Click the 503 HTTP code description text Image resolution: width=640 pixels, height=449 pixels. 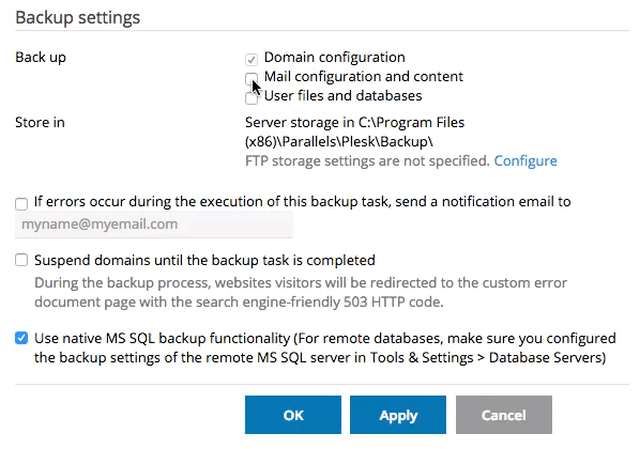click(301, 292)
